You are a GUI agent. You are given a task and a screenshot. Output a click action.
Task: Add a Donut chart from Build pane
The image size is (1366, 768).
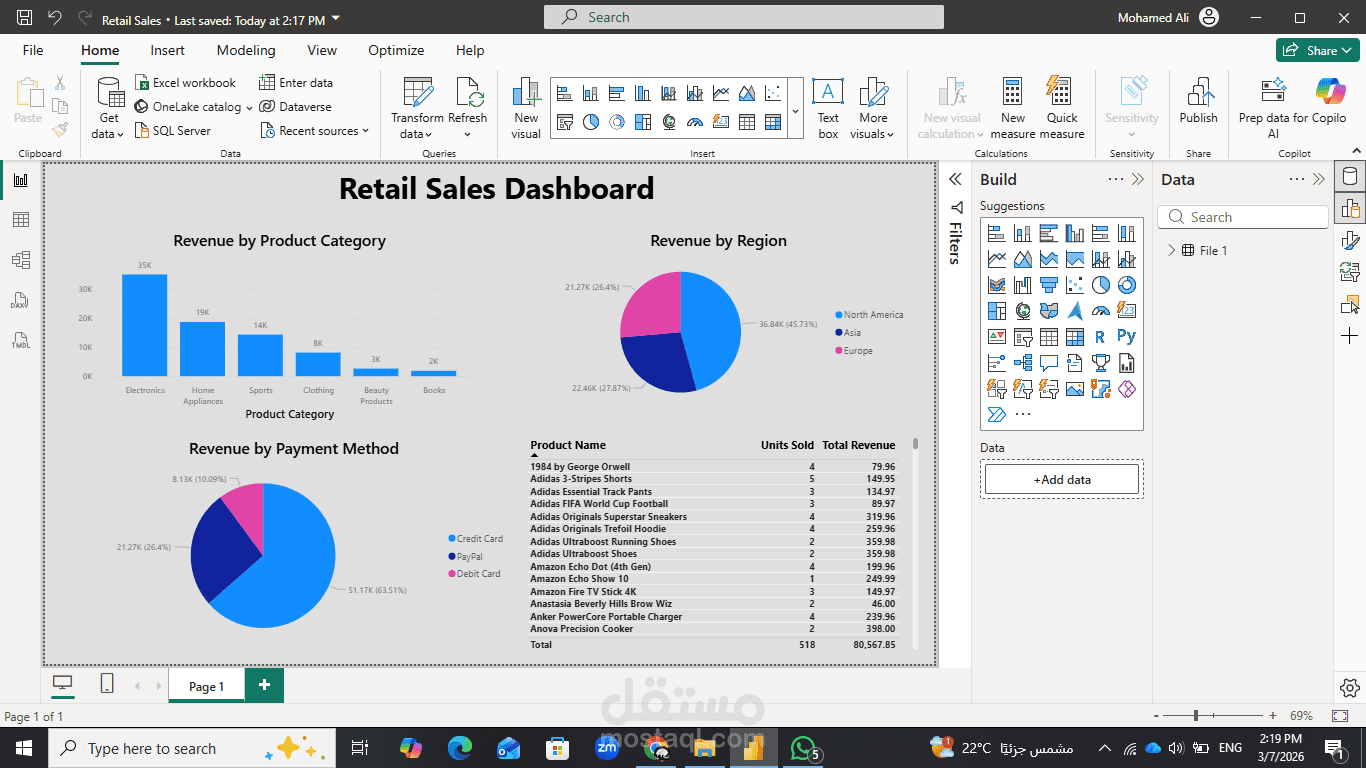[x=1127, y=285]
